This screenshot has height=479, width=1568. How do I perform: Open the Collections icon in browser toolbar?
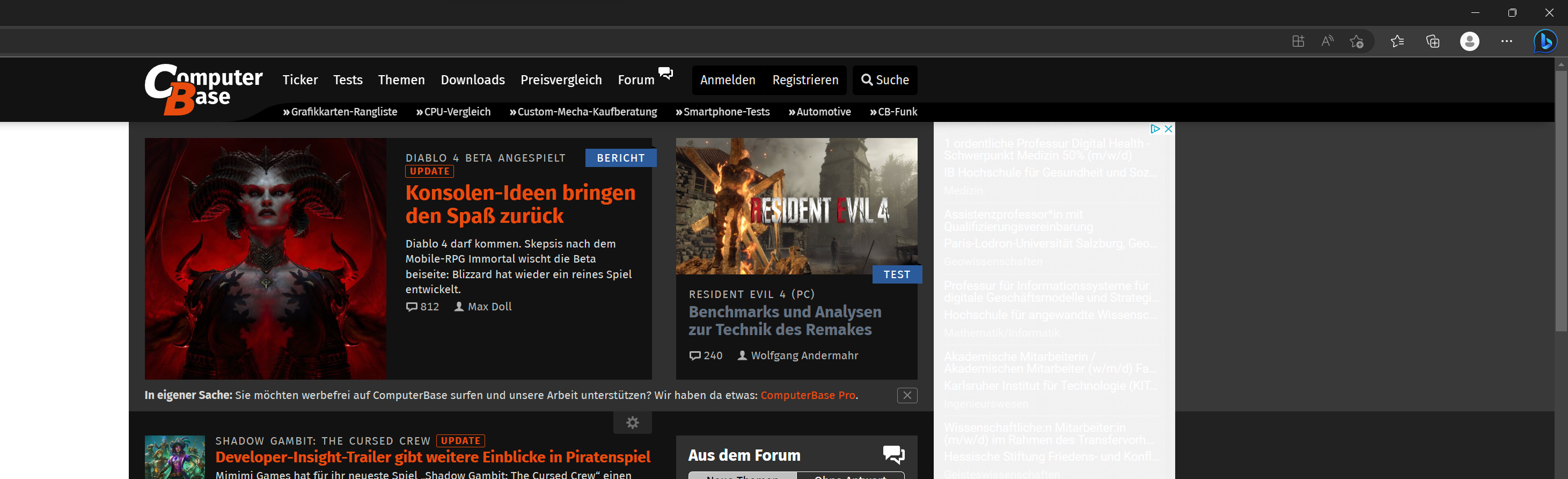coord(1433,41)
